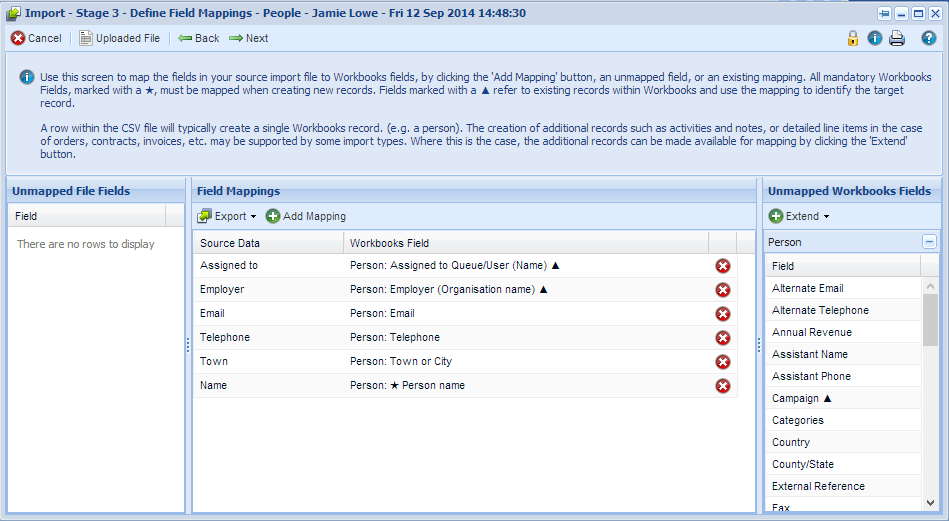Screen dimensions: 949x521
Task: Collapse the Person section with minus icon
Action: tap(929, 242)
